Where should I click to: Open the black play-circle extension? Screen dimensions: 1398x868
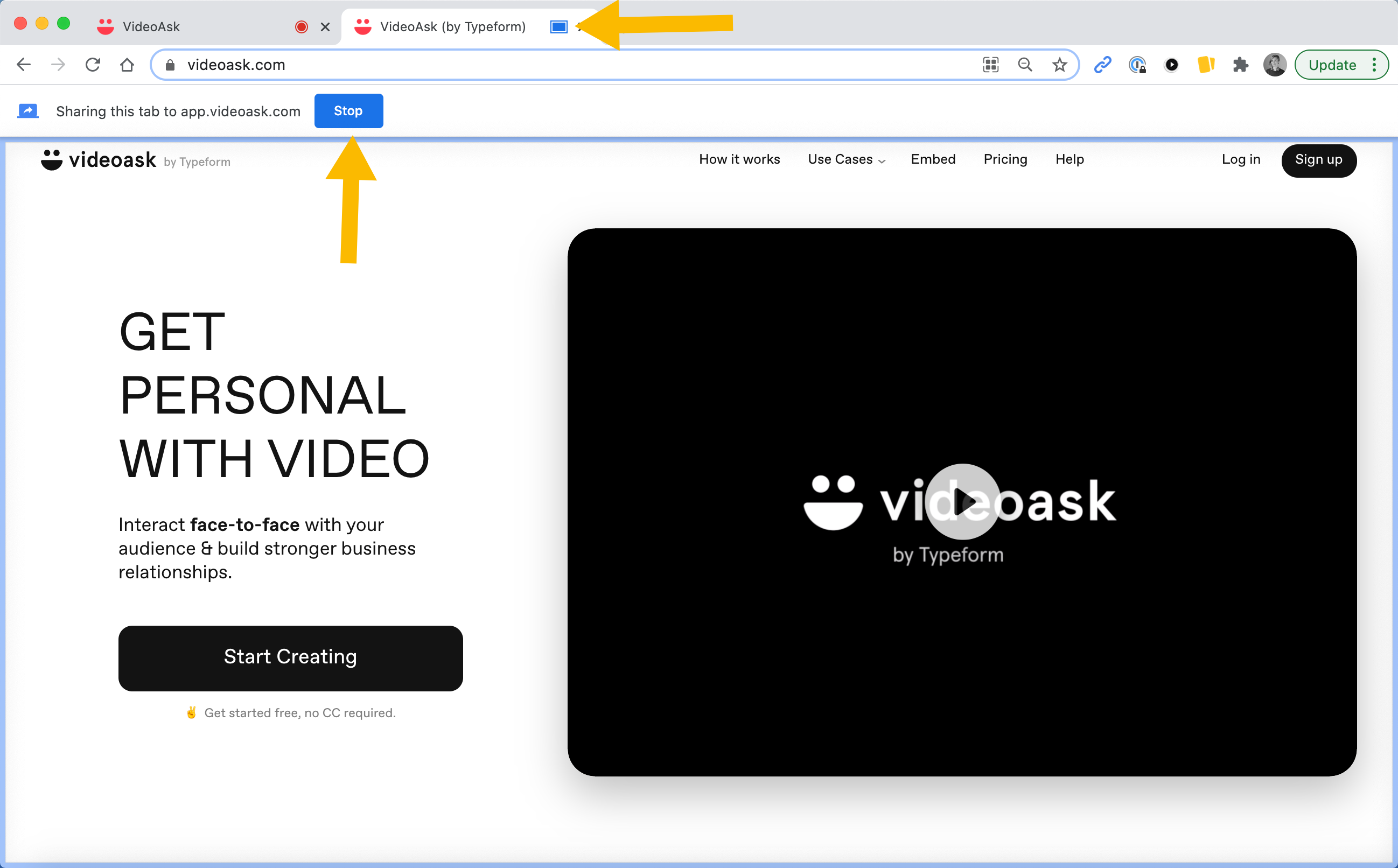coord(1171,65)
